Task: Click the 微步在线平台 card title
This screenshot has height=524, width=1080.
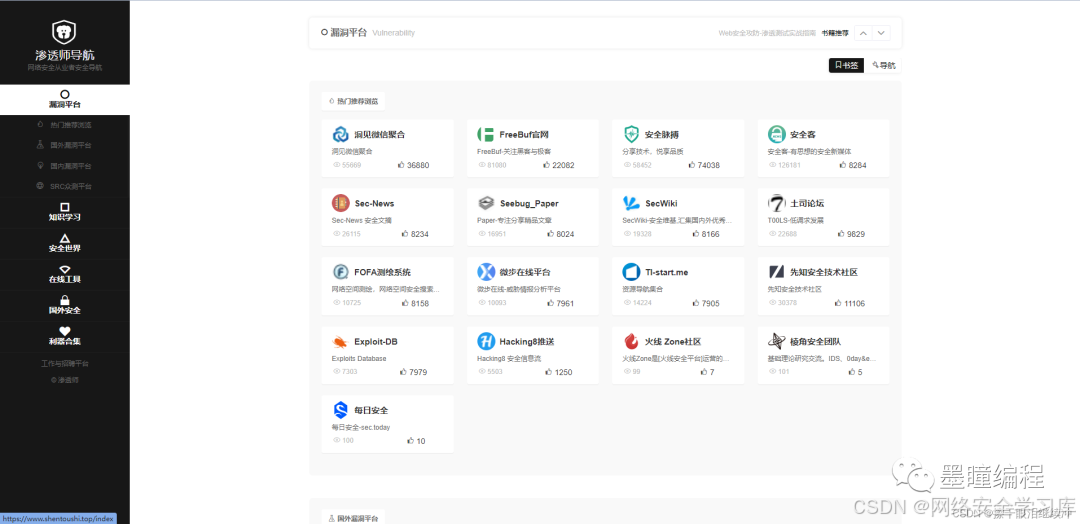Action: pyautogui.click(x=525, y=273)
